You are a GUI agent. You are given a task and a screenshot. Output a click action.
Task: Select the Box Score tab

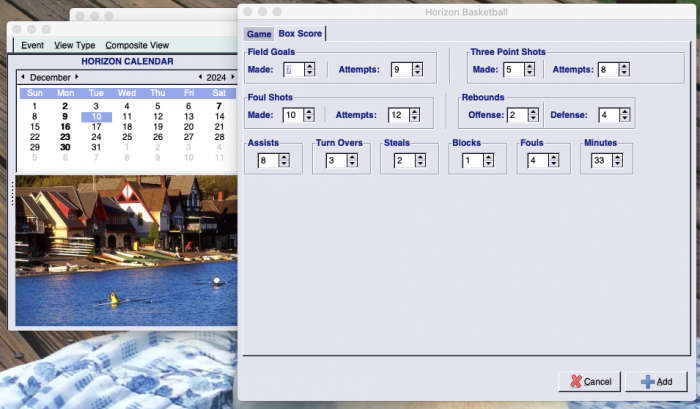pos(300,34)
